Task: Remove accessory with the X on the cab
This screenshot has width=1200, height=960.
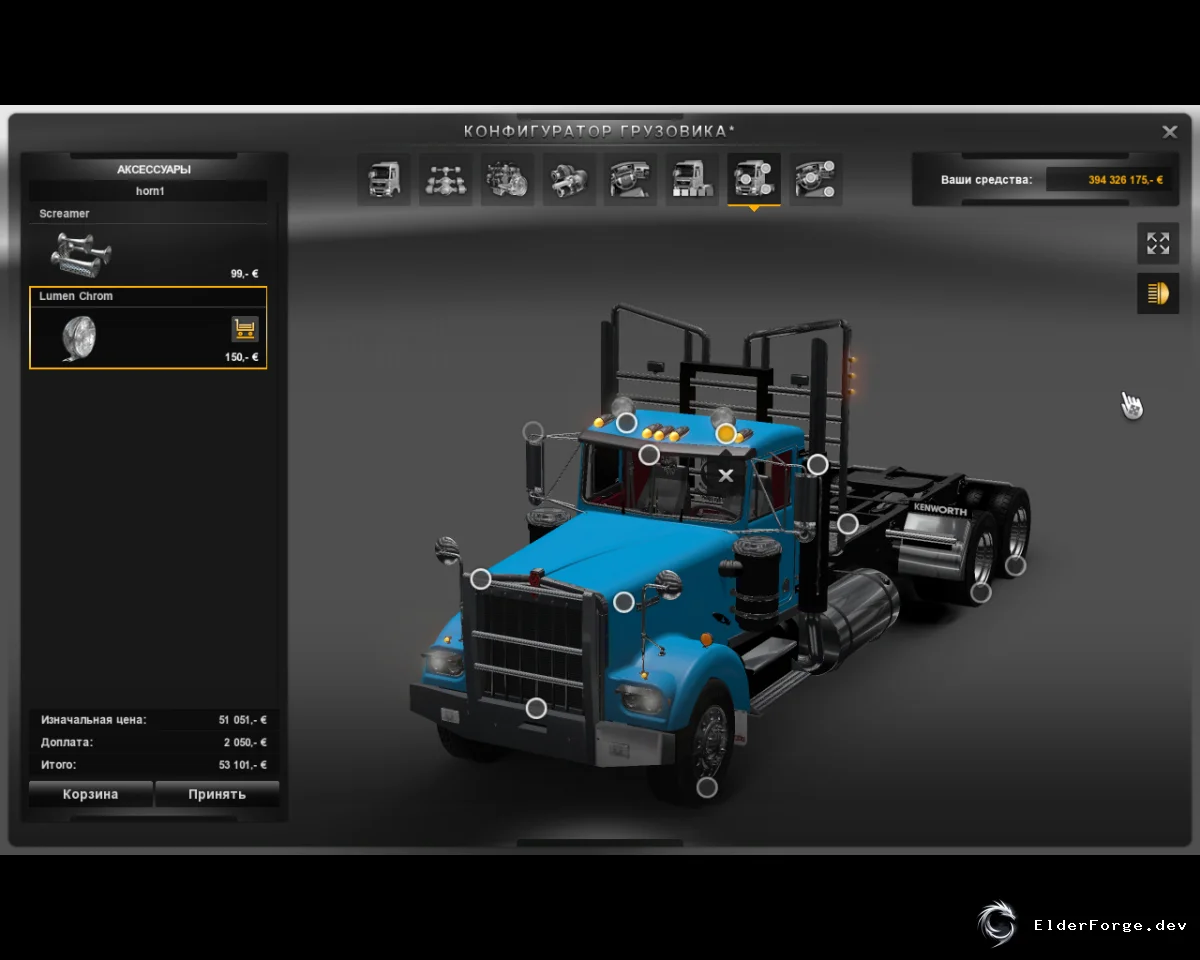Action: coord(726,475)
